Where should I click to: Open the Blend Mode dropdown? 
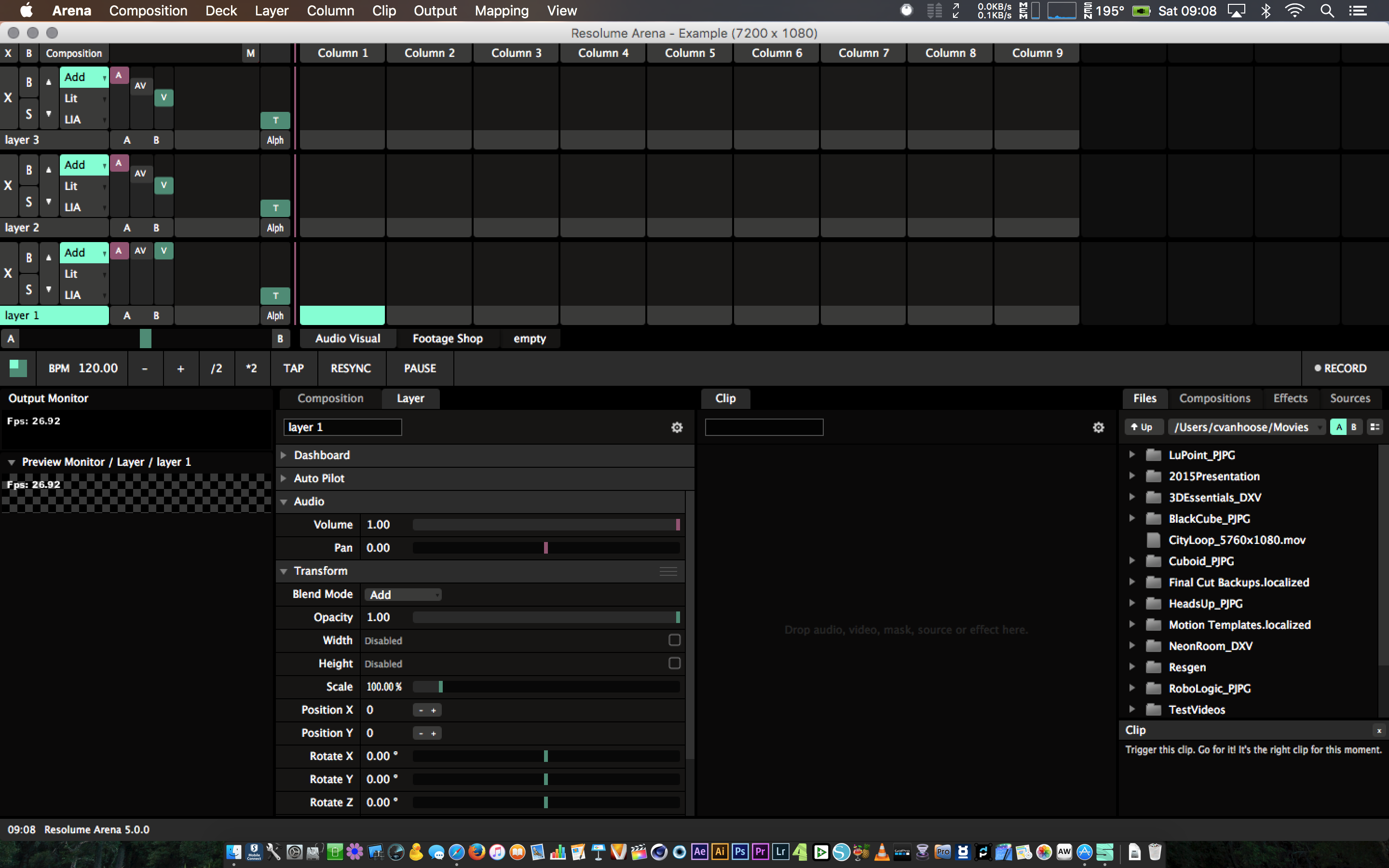(x=403, y=595)
